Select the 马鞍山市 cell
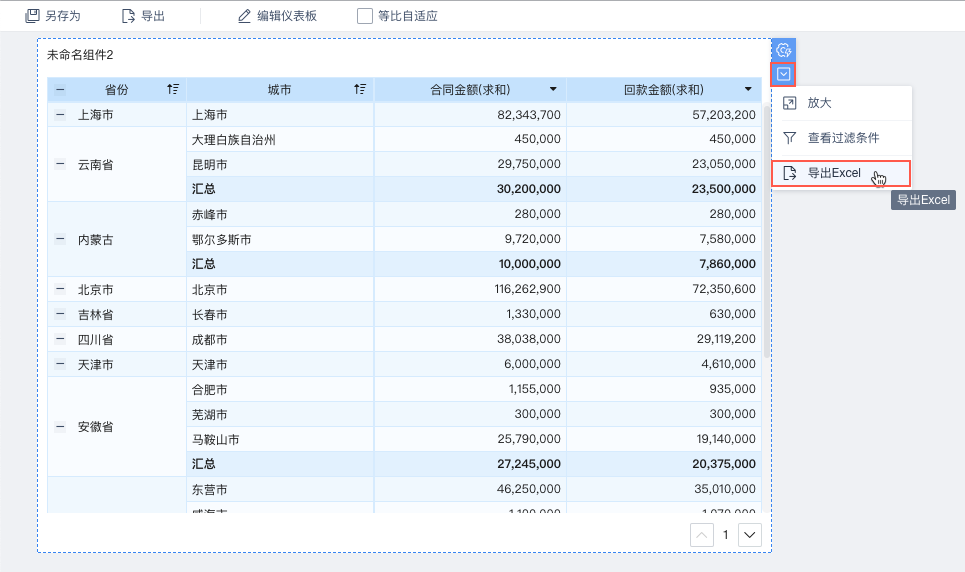This screenshot has width=965, height=572. [x=280, y=440]
